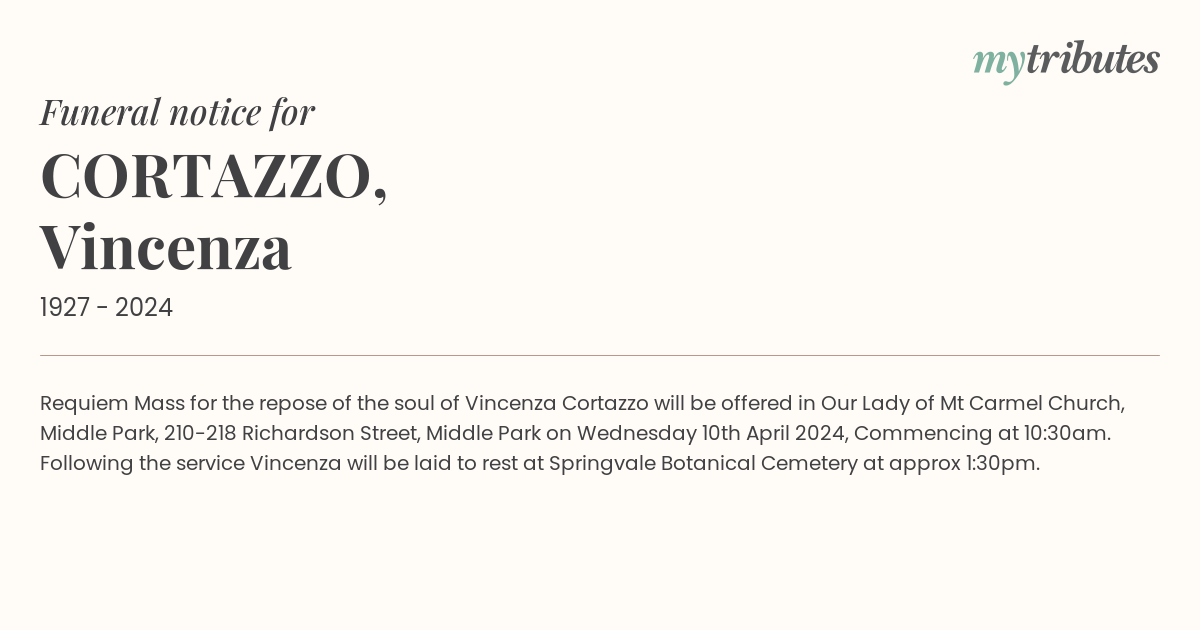Click "laid to rest" in last sentence
The width and height of the screenshot is (1200, 630).
[x=450, y=464]
